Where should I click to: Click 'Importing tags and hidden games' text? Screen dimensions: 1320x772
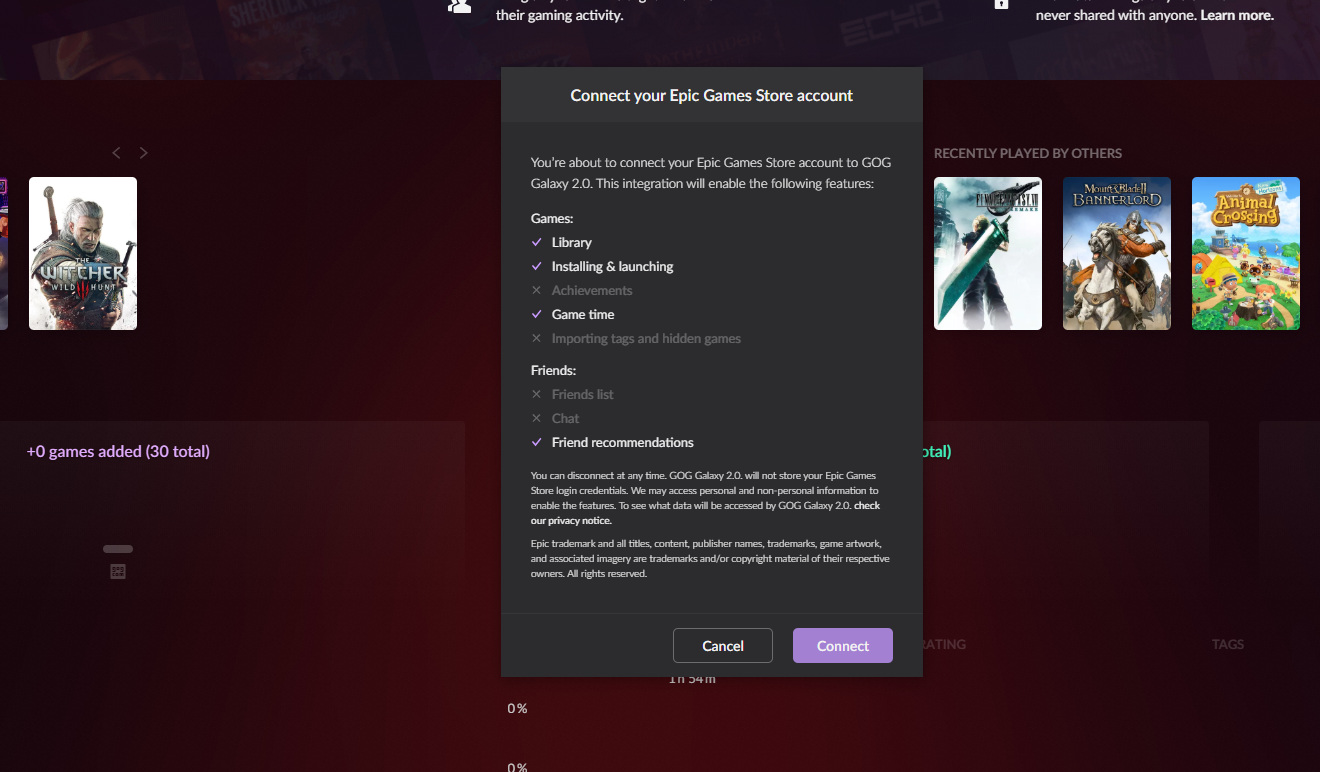click(646, 338)
